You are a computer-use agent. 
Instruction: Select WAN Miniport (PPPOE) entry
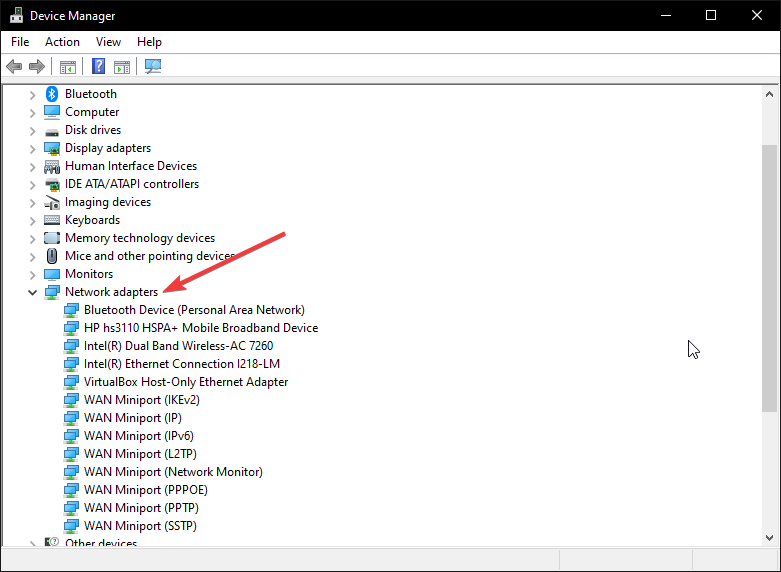click(145, 490)
